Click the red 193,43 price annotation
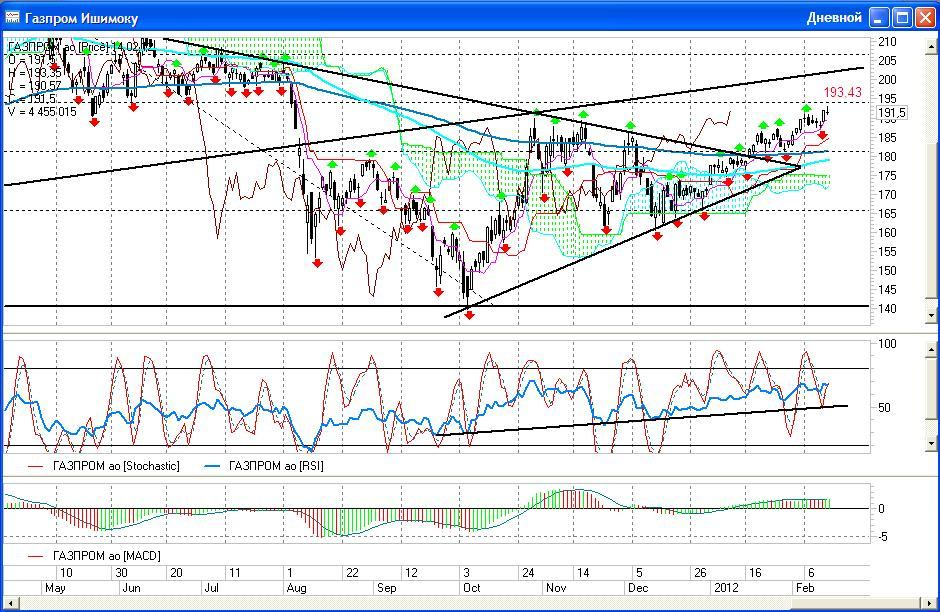Viewport: 940px width, 612px height. (x=842, y=92)
